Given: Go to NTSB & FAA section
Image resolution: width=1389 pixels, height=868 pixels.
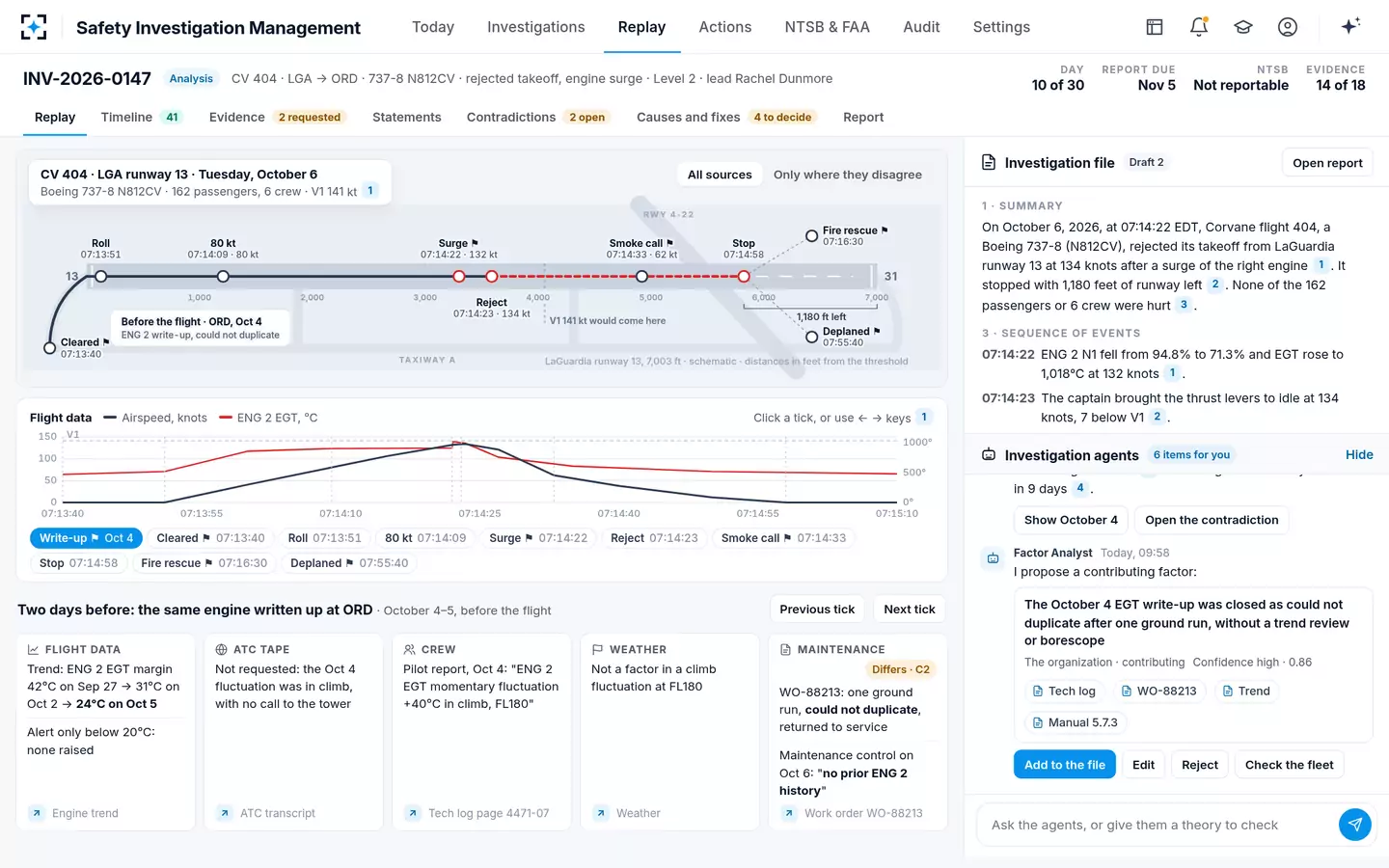Looking at the screenshot, I should click(x=827, y=27).
